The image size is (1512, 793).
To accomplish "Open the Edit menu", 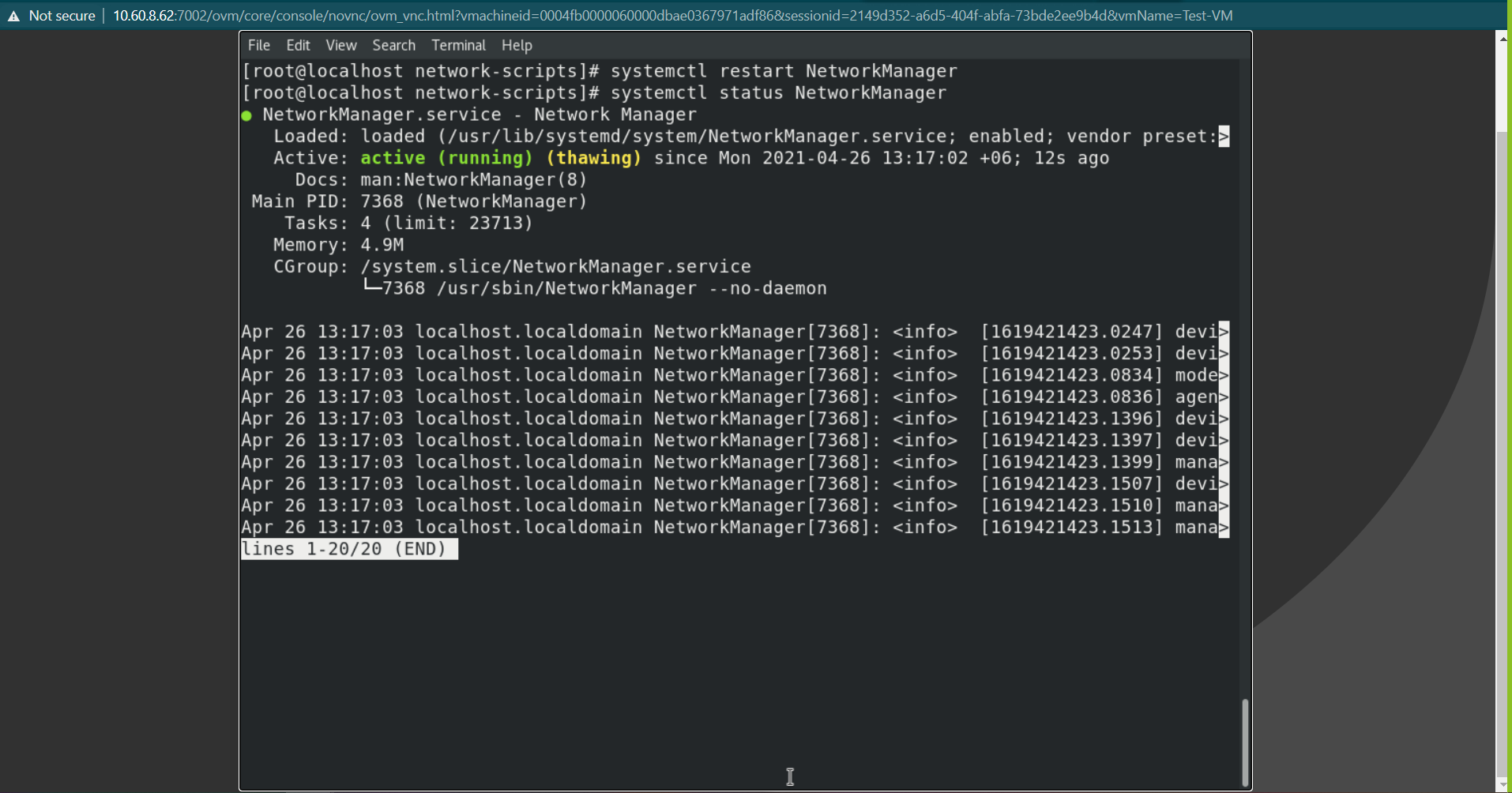I will pos(298,46).
